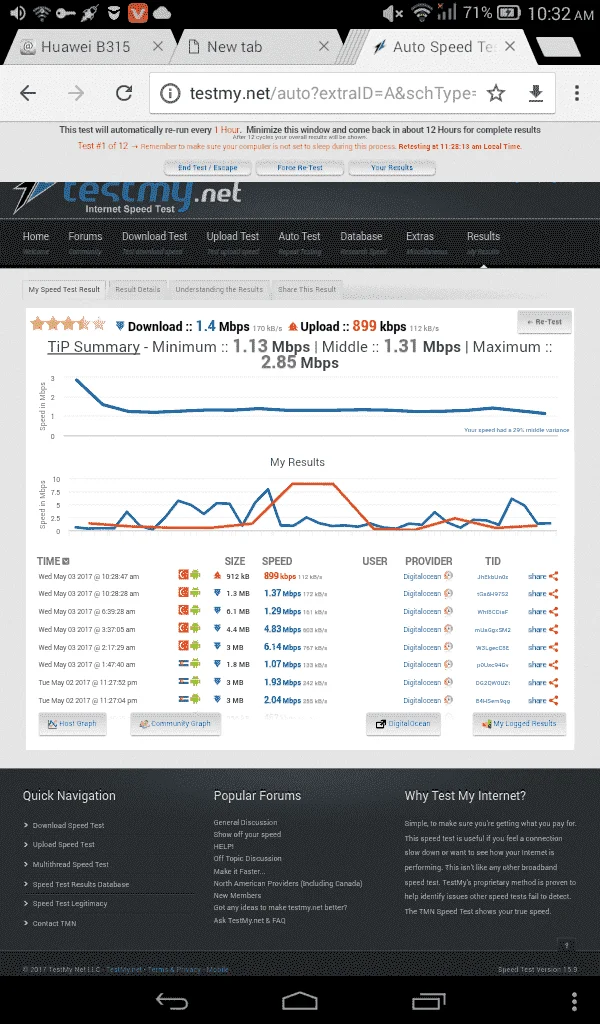Screen dimensions: 600x1024
Task: Click the Host Graph button
Action: tap(72, 724)
